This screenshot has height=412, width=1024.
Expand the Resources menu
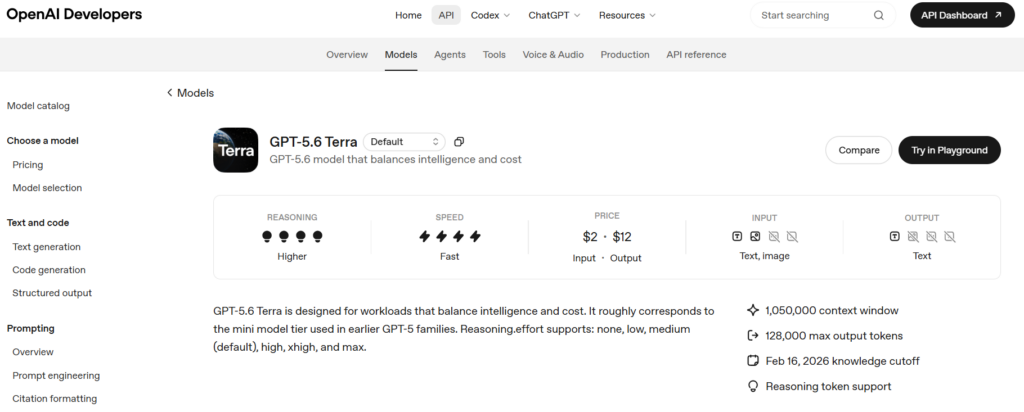[627, 15]
